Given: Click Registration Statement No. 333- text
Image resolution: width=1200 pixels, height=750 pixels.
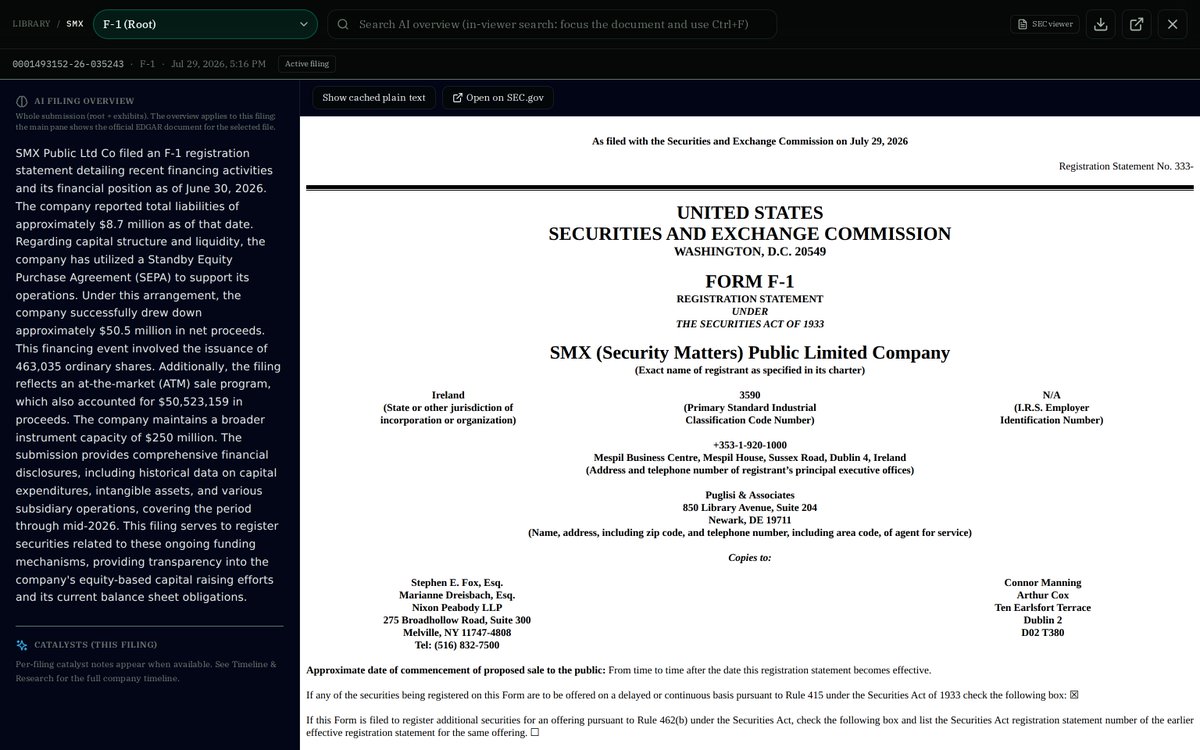Looking at the screenshot, I should [x=1126, y=166].
